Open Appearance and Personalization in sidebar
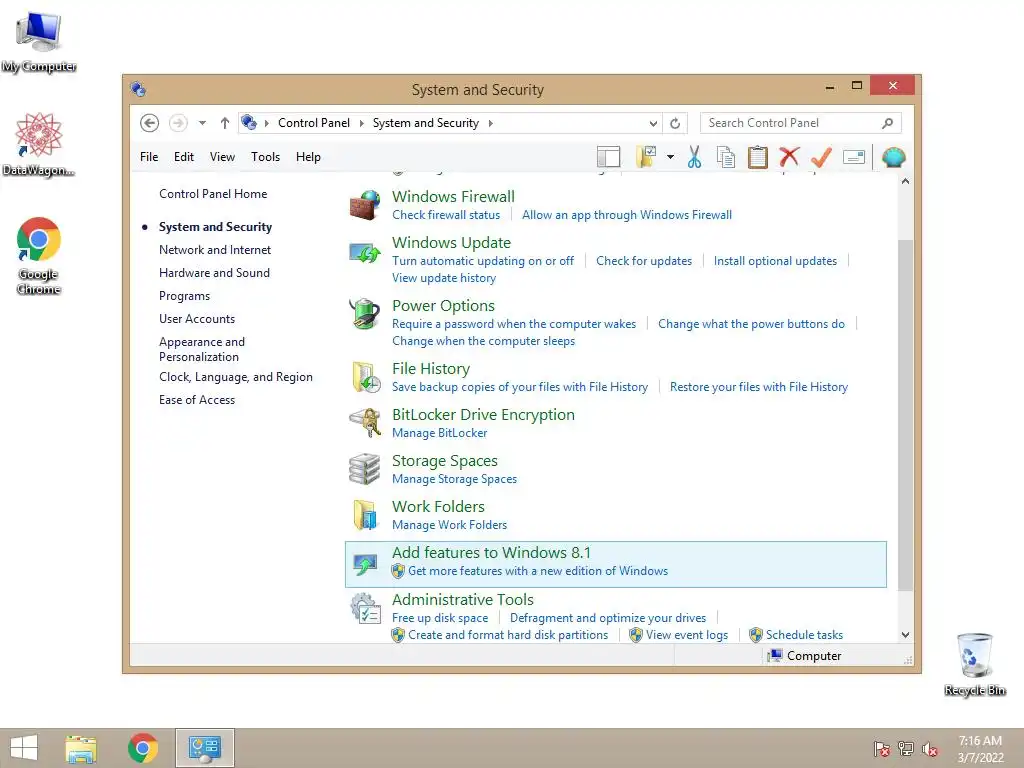 (x=202, y=349)
